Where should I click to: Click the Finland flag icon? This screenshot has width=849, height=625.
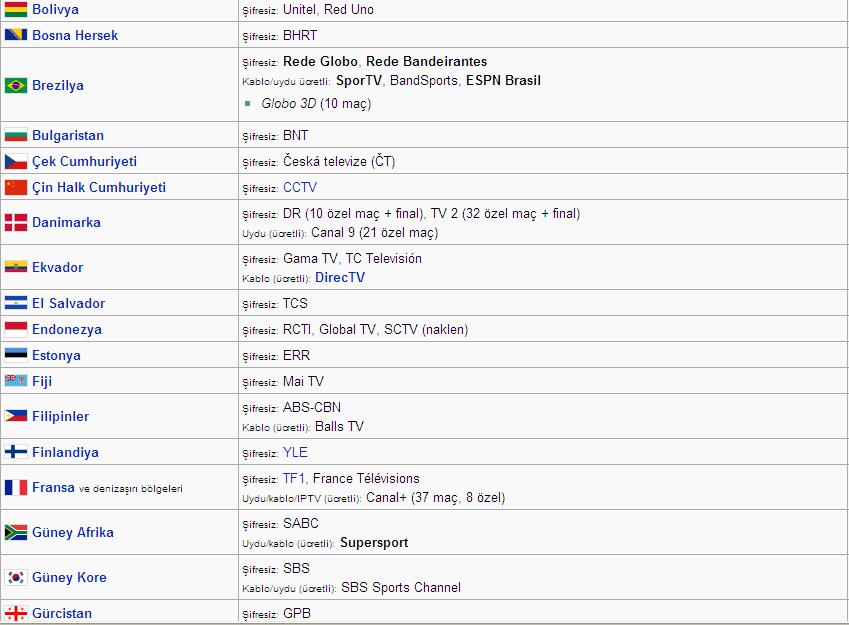pyautogui.click(x=16, y=452)
